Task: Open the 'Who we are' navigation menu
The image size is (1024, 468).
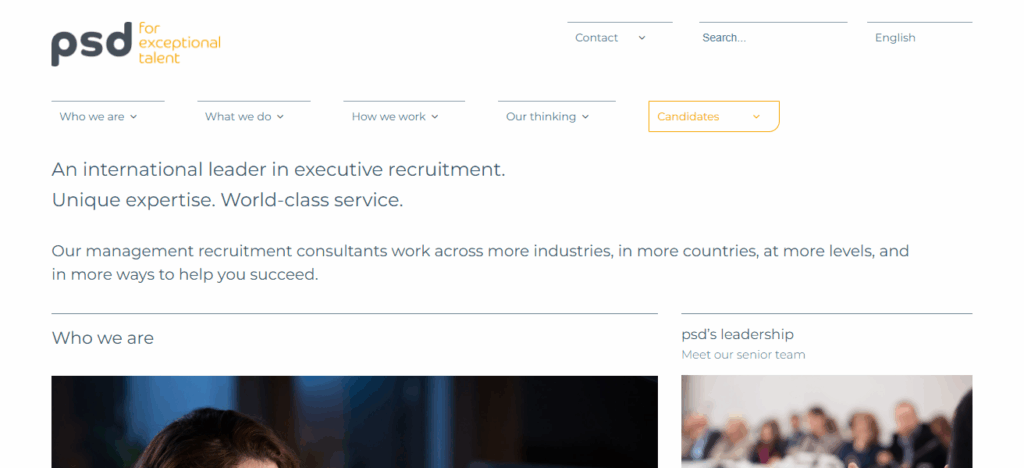Action: pos(92,117)
